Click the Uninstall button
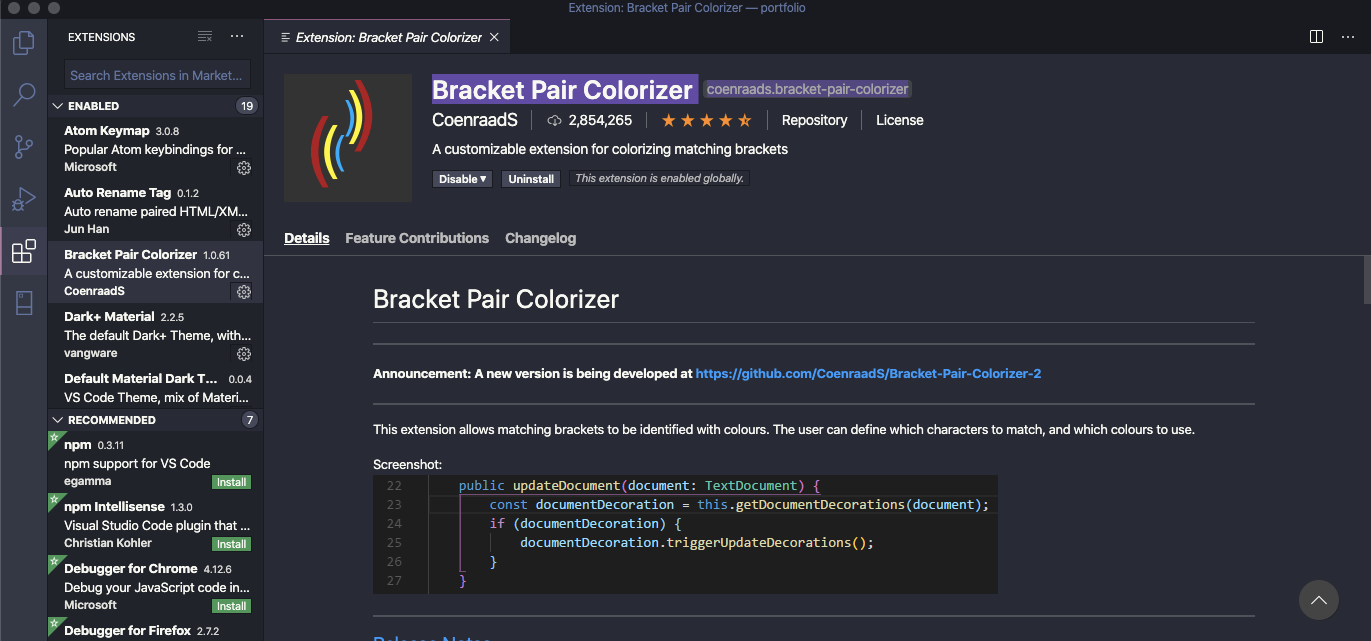Image resolution: width=1371 pixels, height=641 pixels. pos(530,178)
